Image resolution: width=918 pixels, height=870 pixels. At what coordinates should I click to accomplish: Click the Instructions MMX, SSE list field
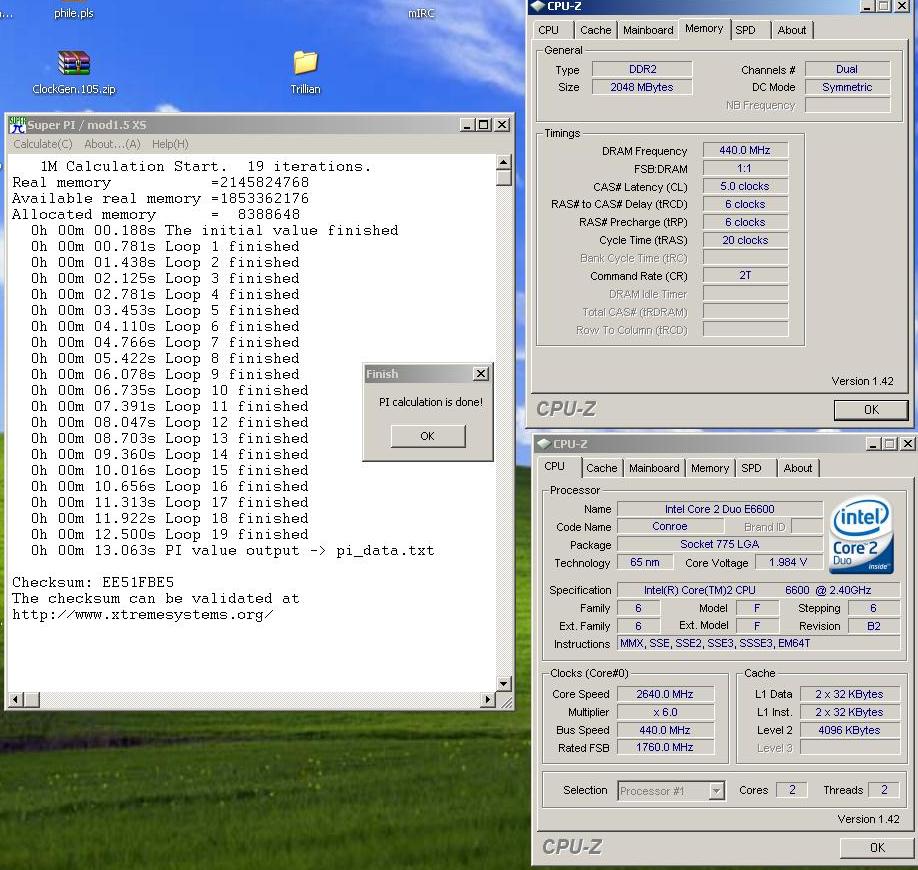759,643
